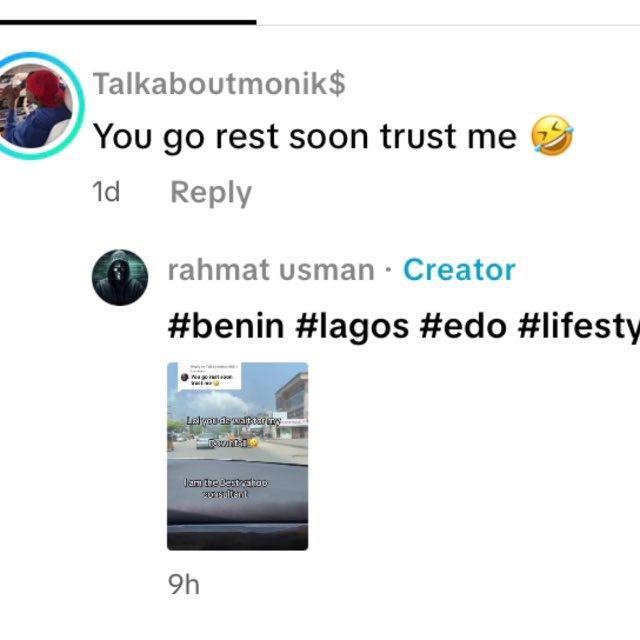Tap the laughing emoji in the comment

point(552,135)
